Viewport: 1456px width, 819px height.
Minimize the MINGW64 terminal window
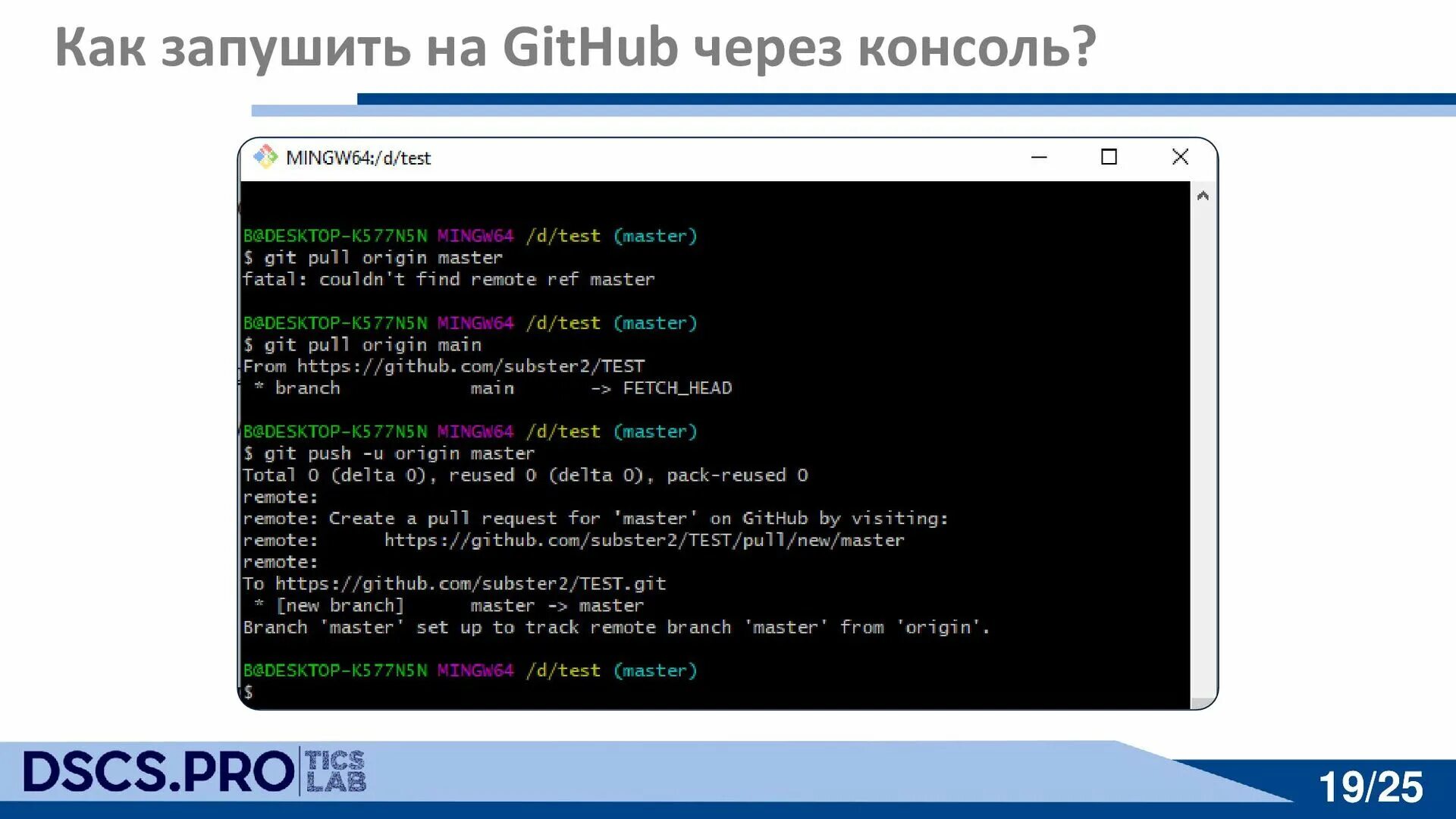[1039, 157]
